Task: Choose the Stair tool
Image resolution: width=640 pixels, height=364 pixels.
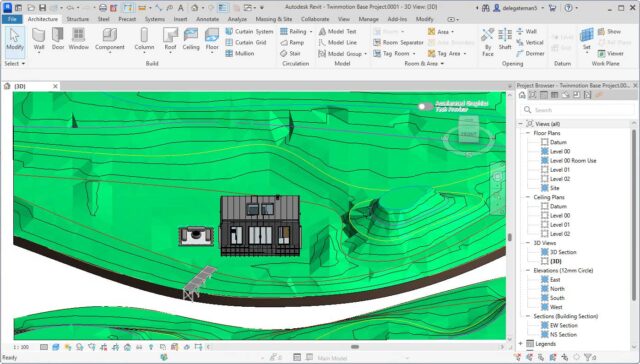Action: click(290, 53)
